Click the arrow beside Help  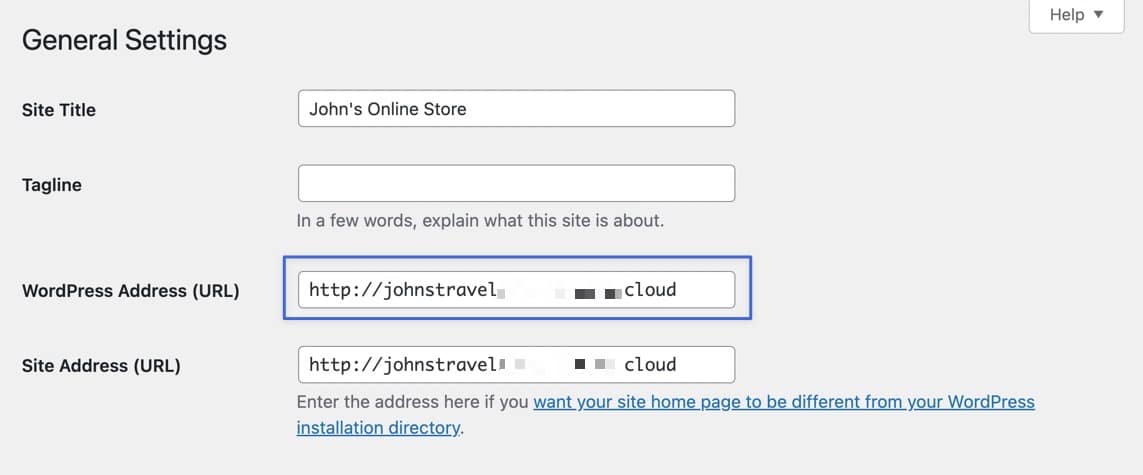click(1098, 15)
